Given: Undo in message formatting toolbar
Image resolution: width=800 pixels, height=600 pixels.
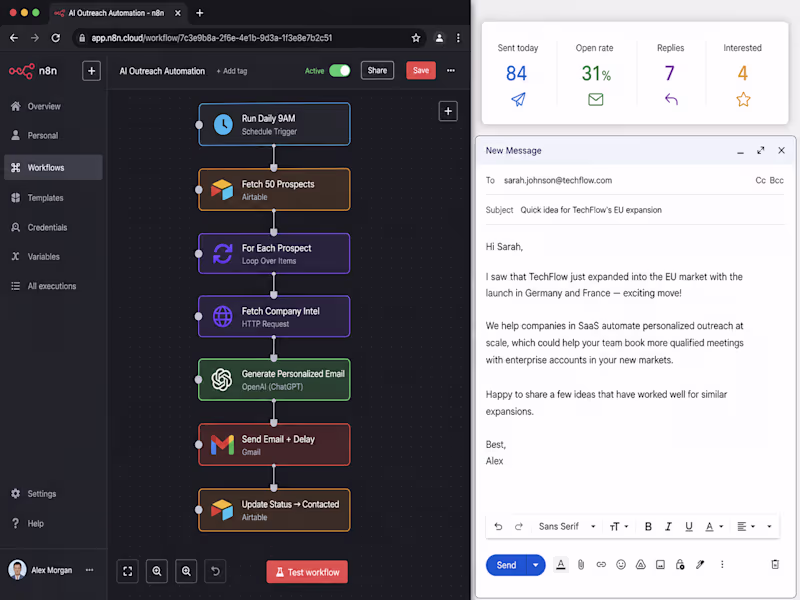Looking at the screenshot, I should pyautogui.click(x=498, y=526).
